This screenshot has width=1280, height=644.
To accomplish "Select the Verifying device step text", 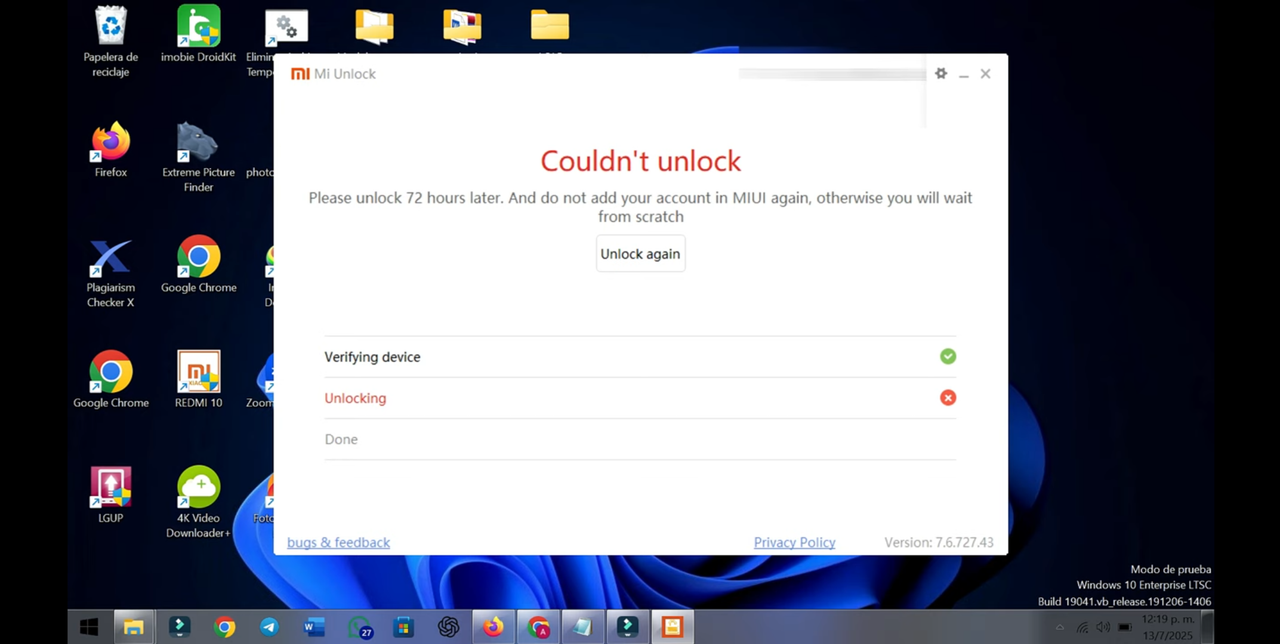I will pyautogui.click(x=372, y=357).
